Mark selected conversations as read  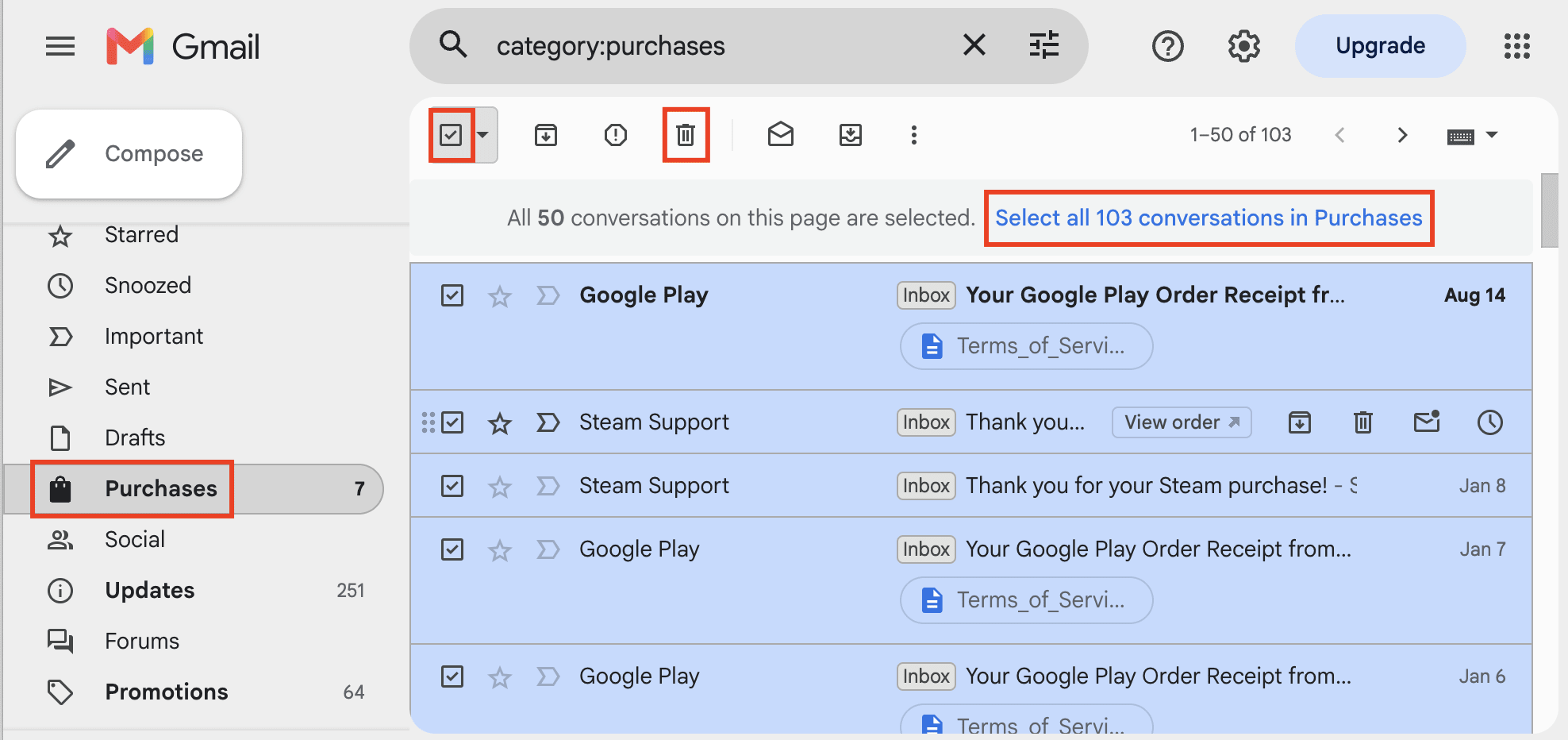point(781,134)
